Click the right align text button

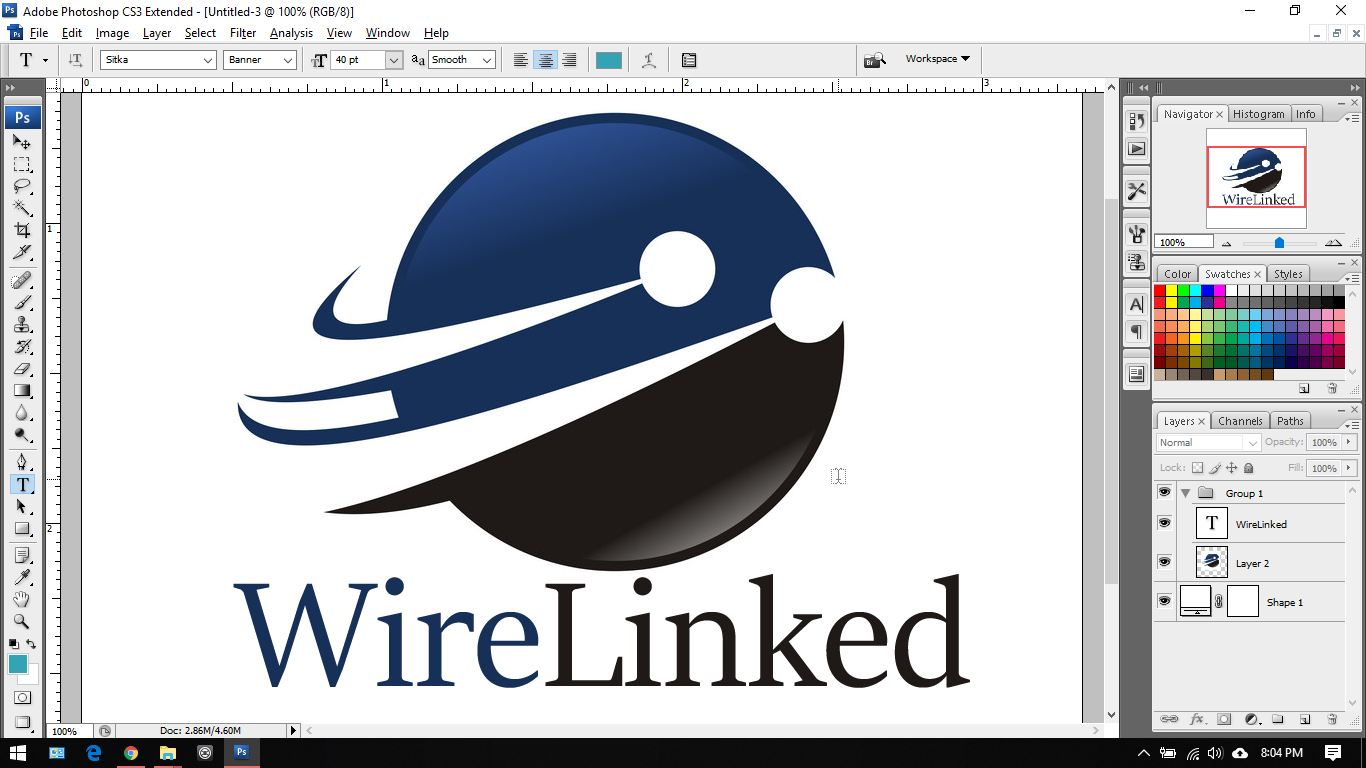click(569, 60)
